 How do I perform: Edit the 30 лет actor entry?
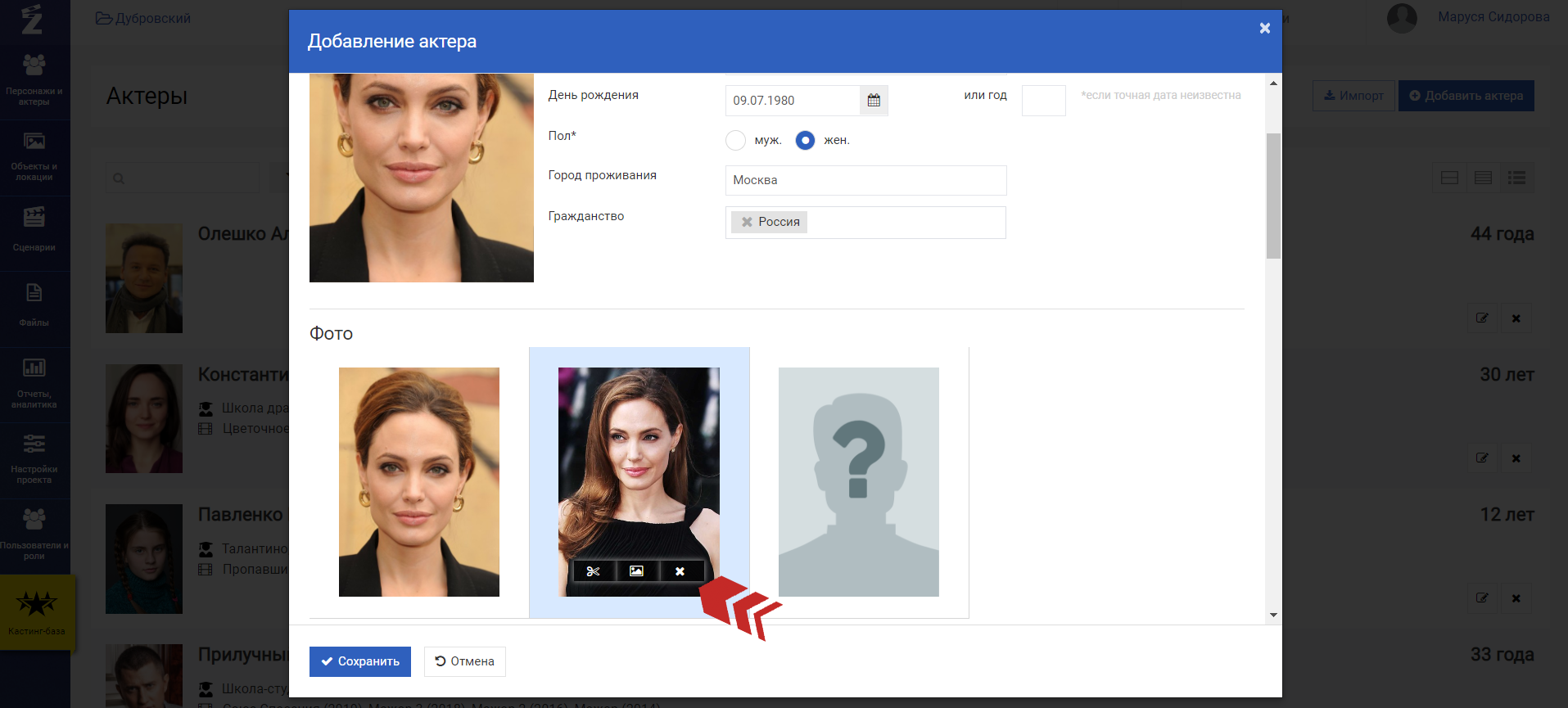pyautogui.click(x=1482, y=458)
